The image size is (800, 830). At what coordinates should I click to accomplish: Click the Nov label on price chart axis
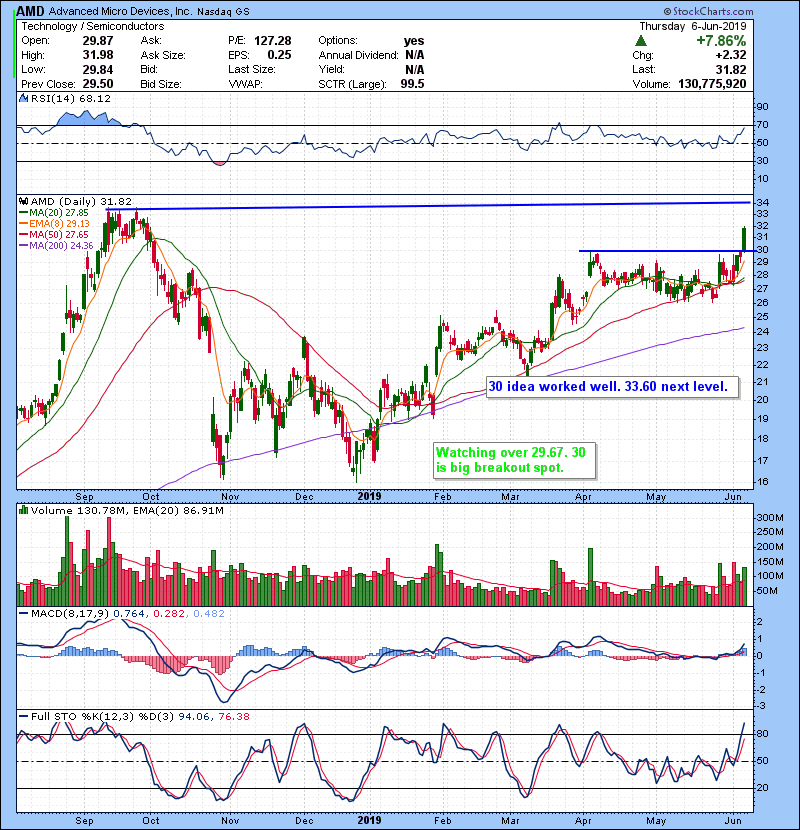[230, 497]
